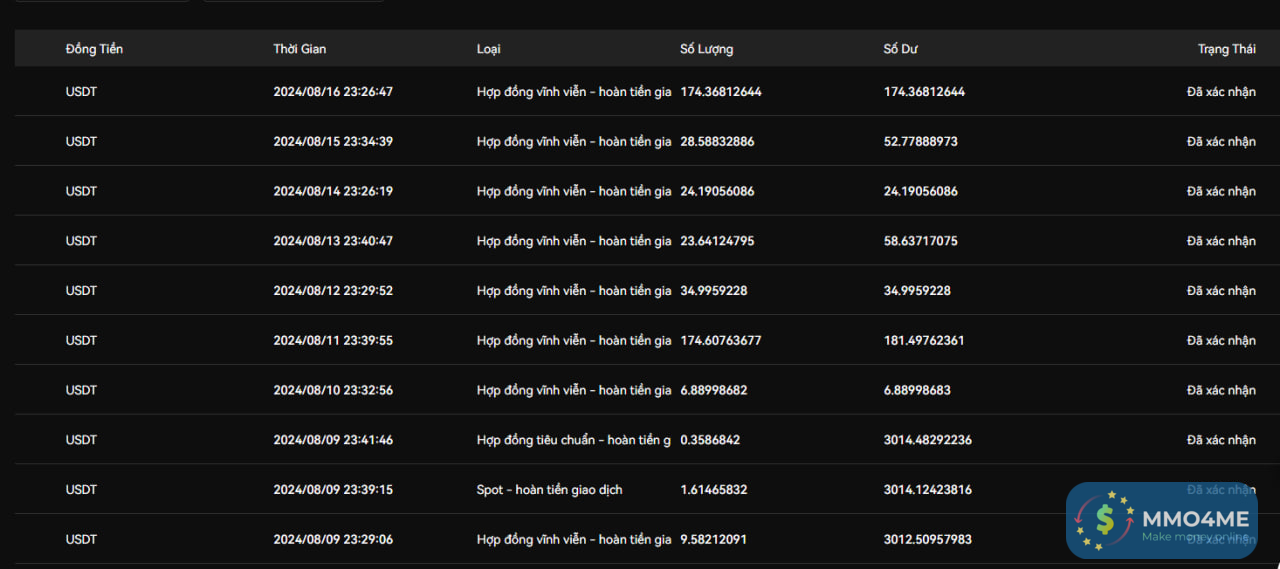Click the timestamp 2024/08/12 23:29:52
This screenshot has height=569, width=1280.
(333, 291)
